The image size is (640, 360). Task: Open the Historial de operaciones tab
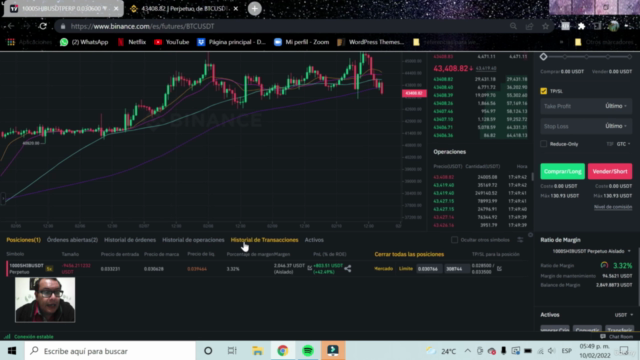[193, 240]
